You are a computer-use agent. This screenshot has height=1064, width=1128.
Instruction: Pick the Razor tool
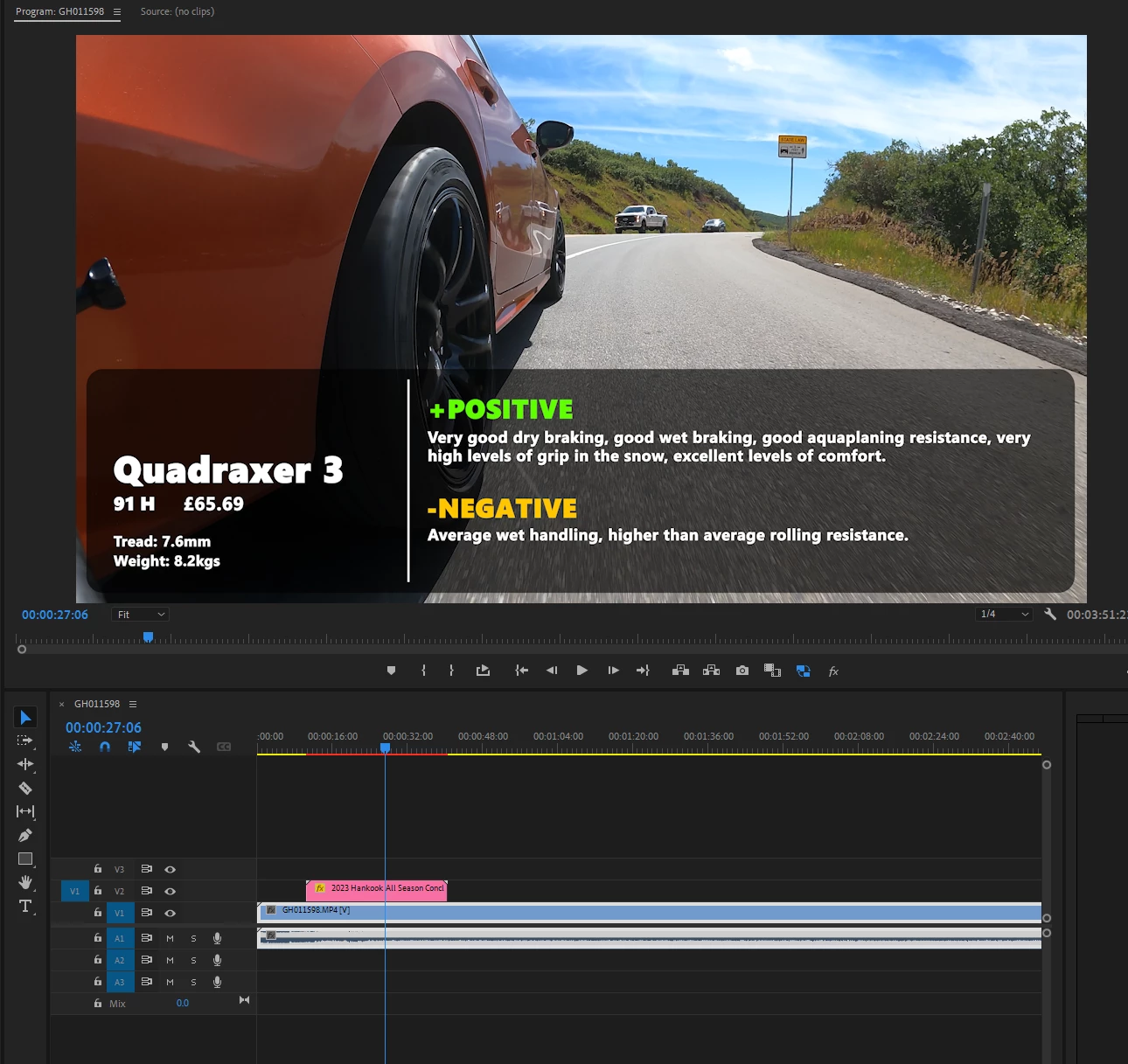click(25, 788)
